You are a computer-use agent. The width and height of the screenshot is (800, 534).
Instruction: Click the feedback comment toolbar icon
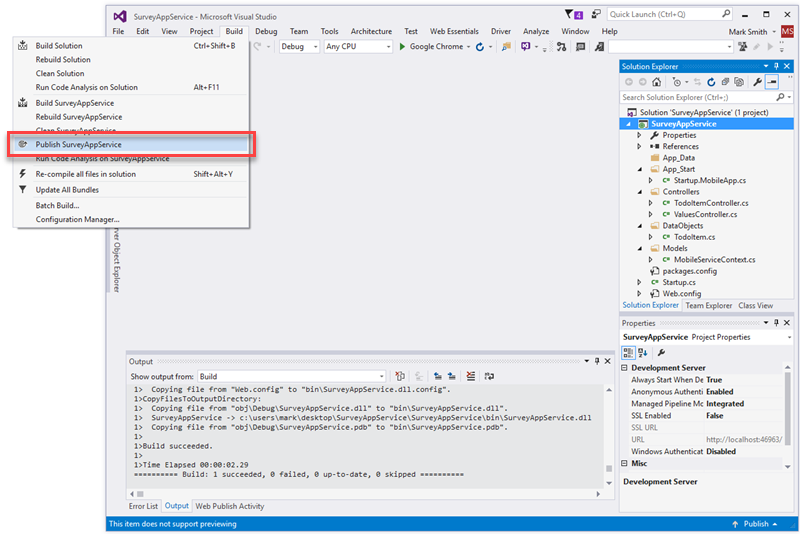pos(580,46)
